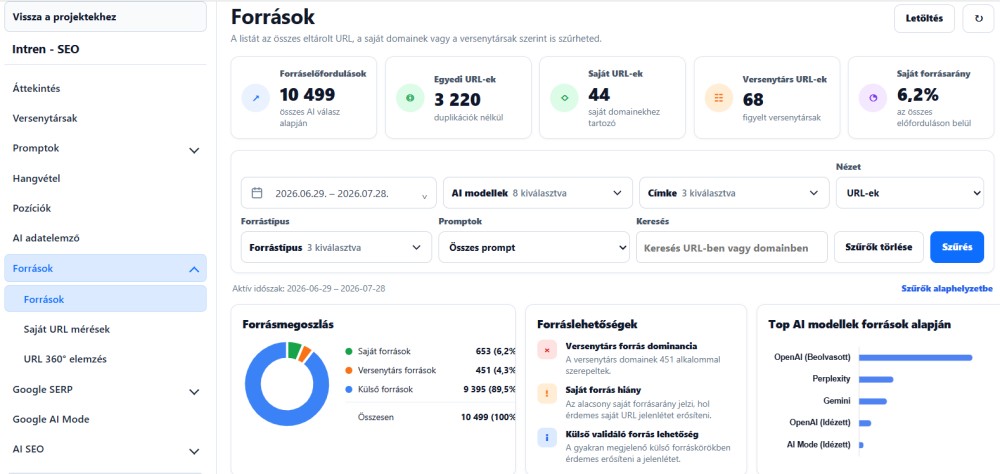Open the AI modellek dropdown

coord(538,193)
